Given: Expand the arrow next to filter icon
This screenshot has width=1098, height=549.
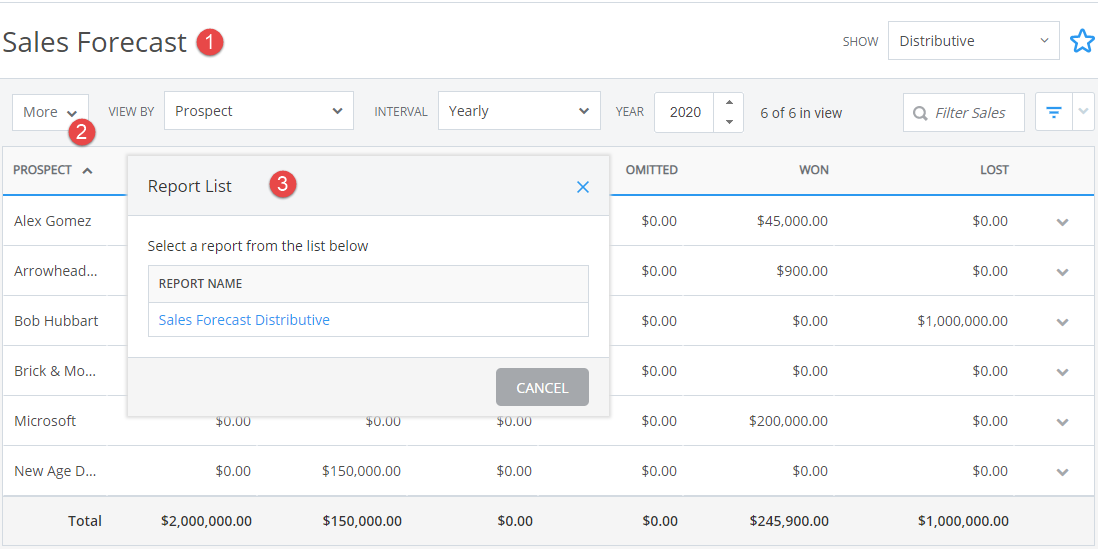Looking at the screenshot, I should click(1083, 112).
